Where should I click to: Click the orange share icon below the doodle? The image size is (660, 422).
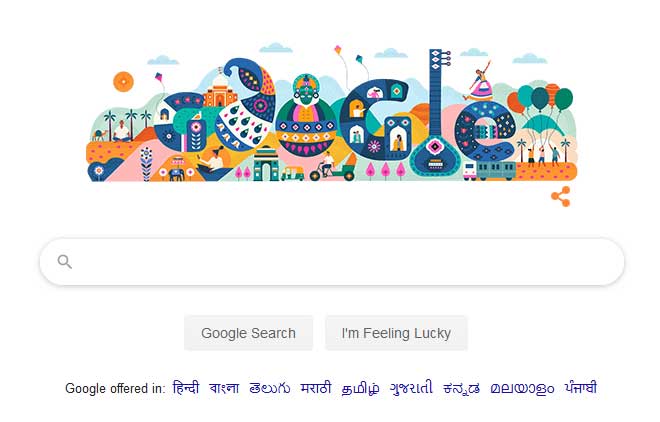(560, 196)
